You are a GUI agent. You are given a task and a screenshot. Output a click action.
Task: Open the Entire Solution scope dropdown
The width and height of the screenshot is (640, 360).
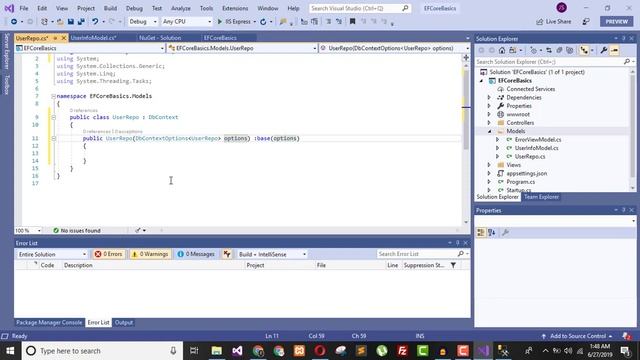52,254
